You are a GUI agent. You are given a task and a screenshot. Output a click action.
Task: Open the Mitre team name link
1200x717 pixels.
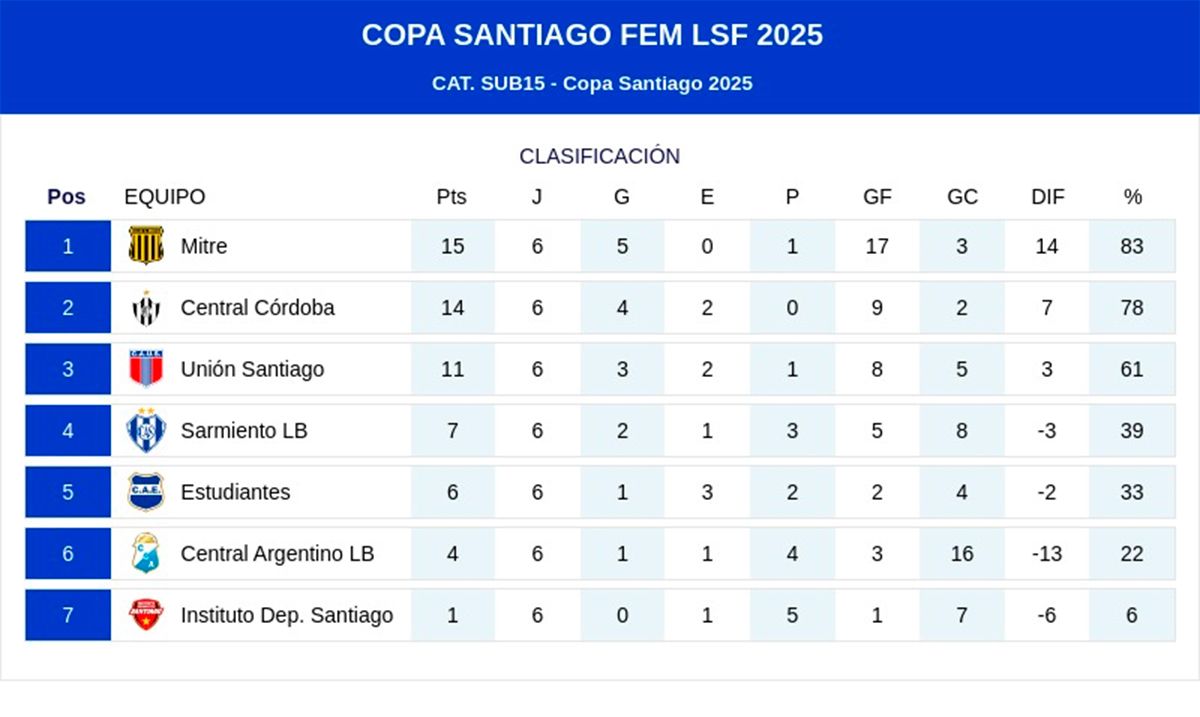[204, 246]
